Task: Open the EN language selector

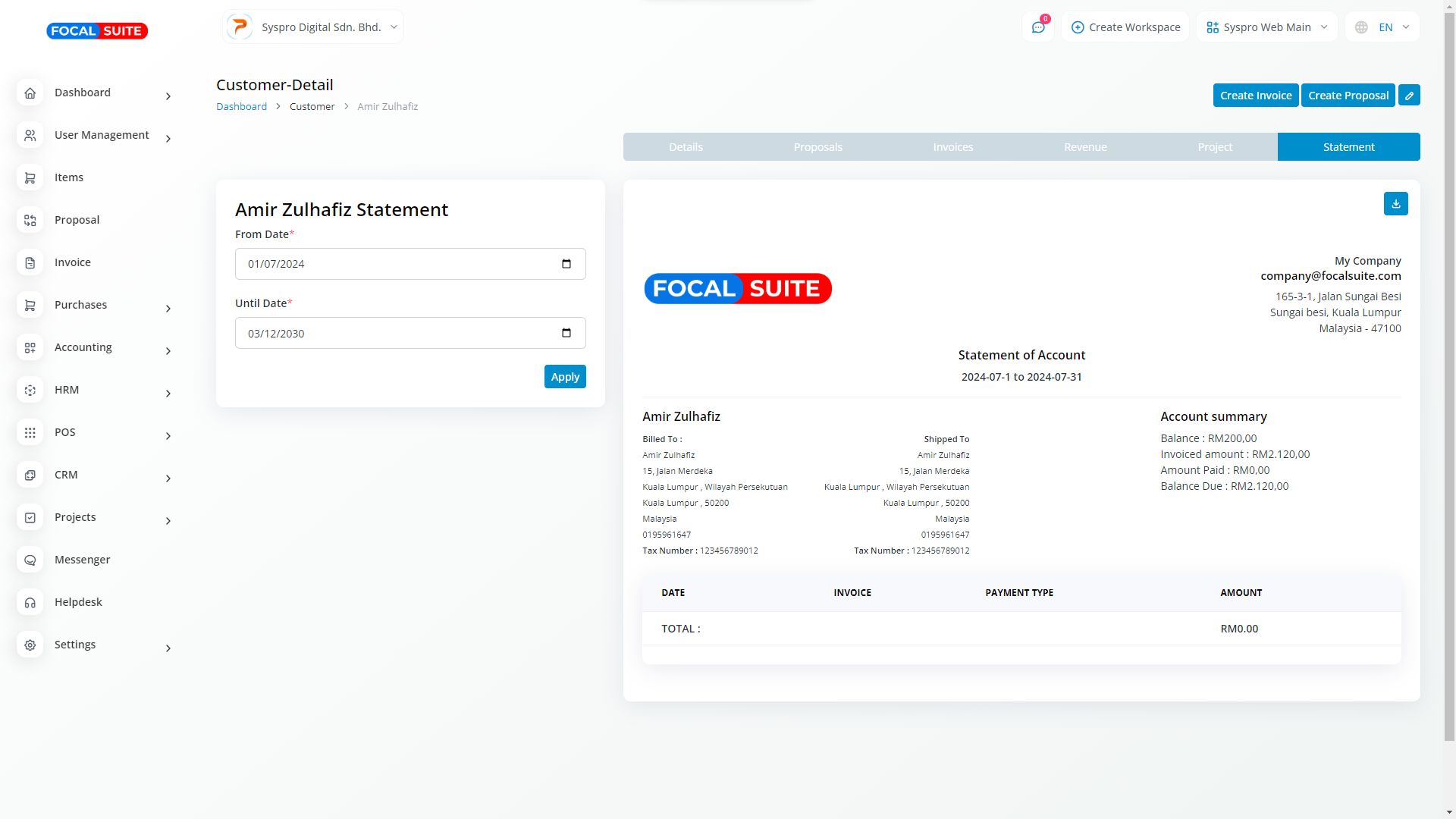Action: [x=1383, y=27]
